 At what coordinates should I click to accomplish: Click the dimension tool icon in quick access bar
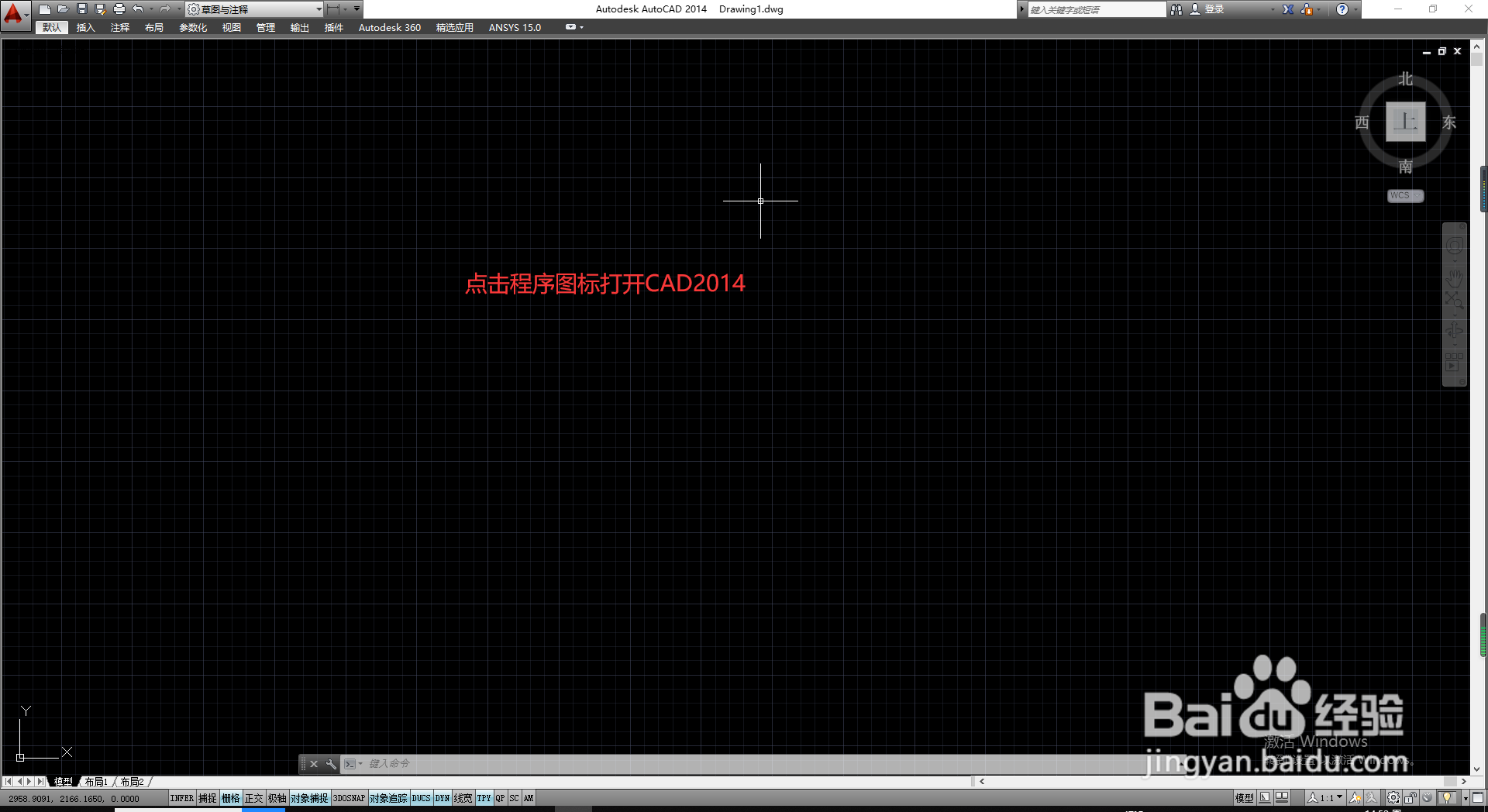click(333, 9)
